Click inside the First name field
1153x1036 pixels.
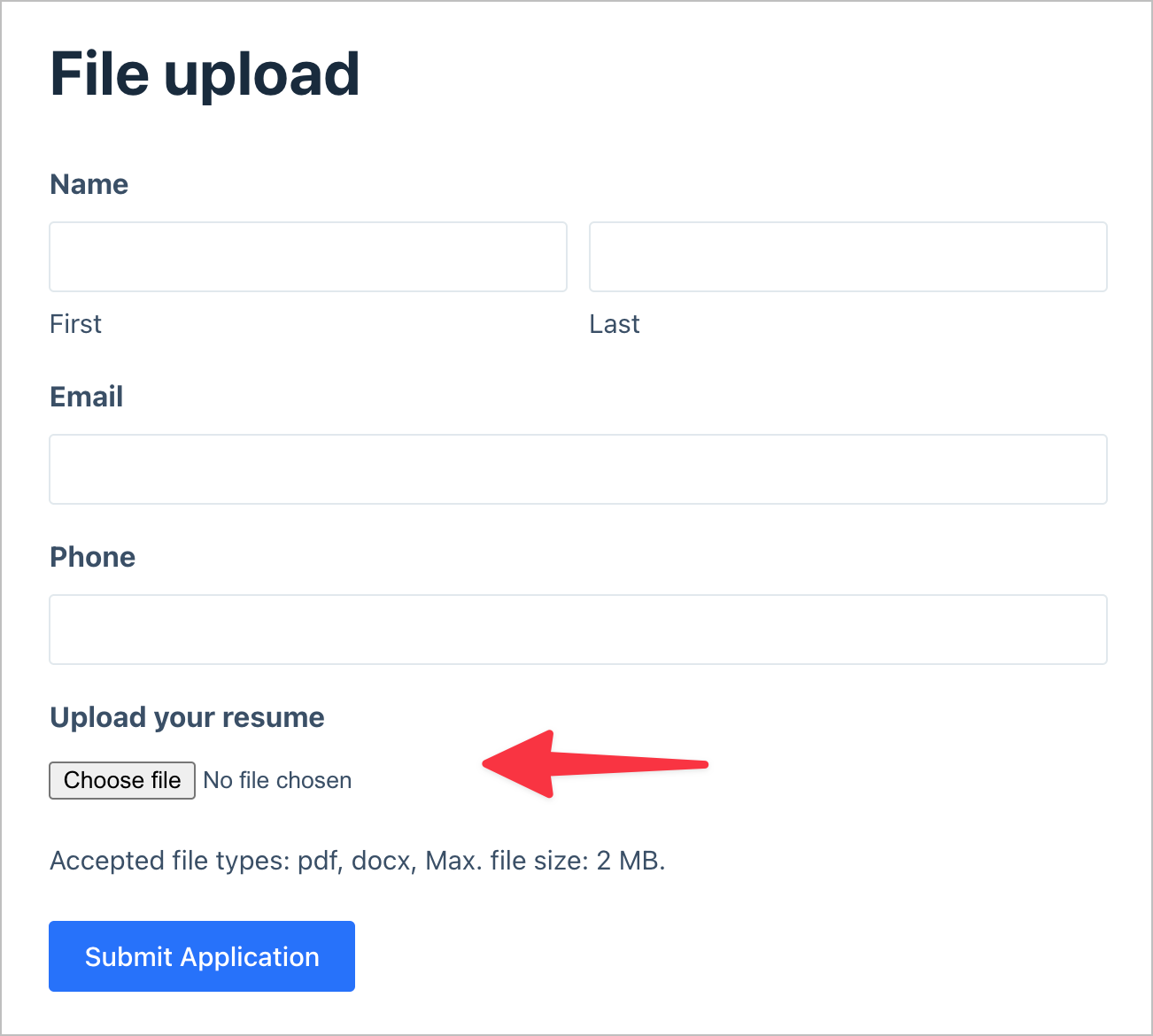point(307,257)
